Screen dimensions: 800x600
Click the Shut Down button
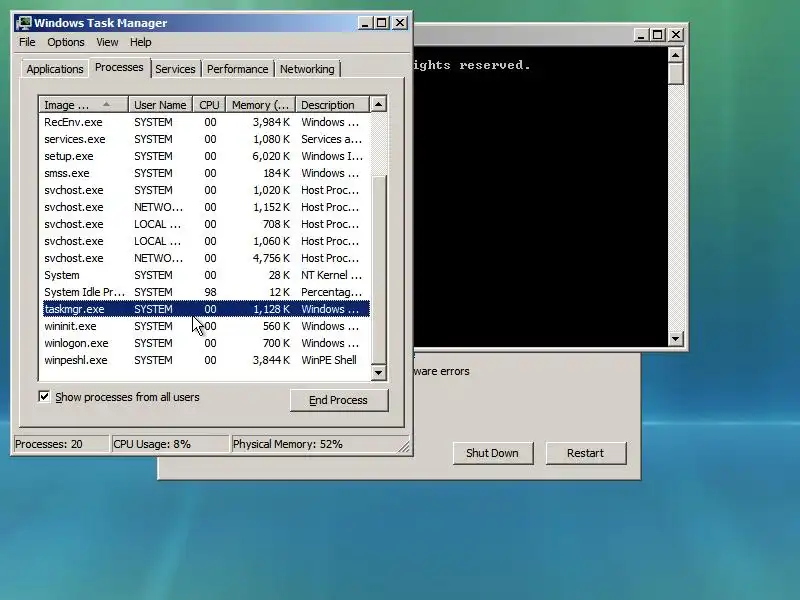point(492,453)
